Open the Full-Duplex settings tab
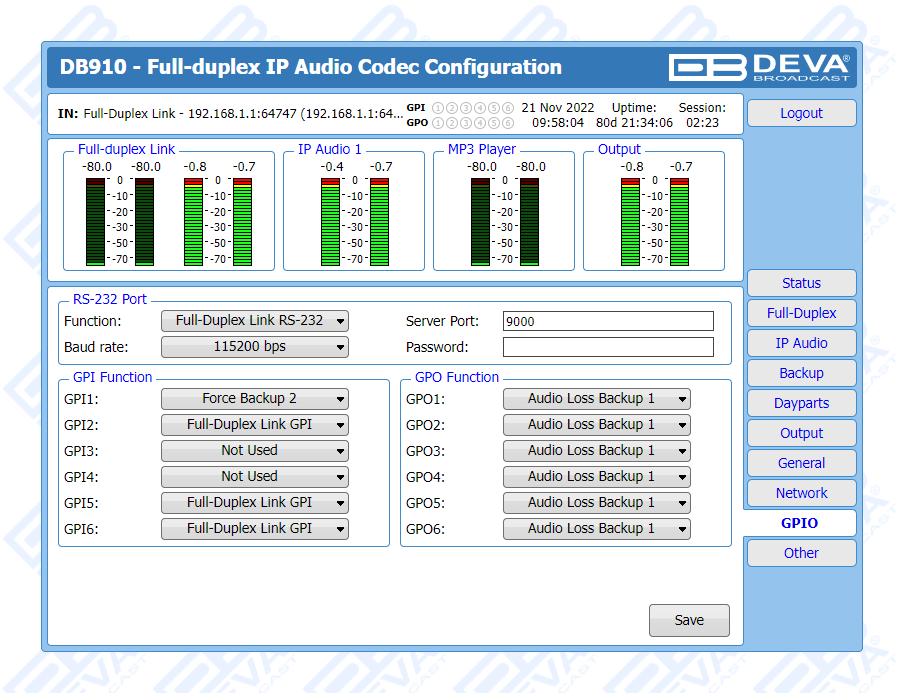This screenshot has height=693, width=904. pyautogui.click(x=801, y=313)
